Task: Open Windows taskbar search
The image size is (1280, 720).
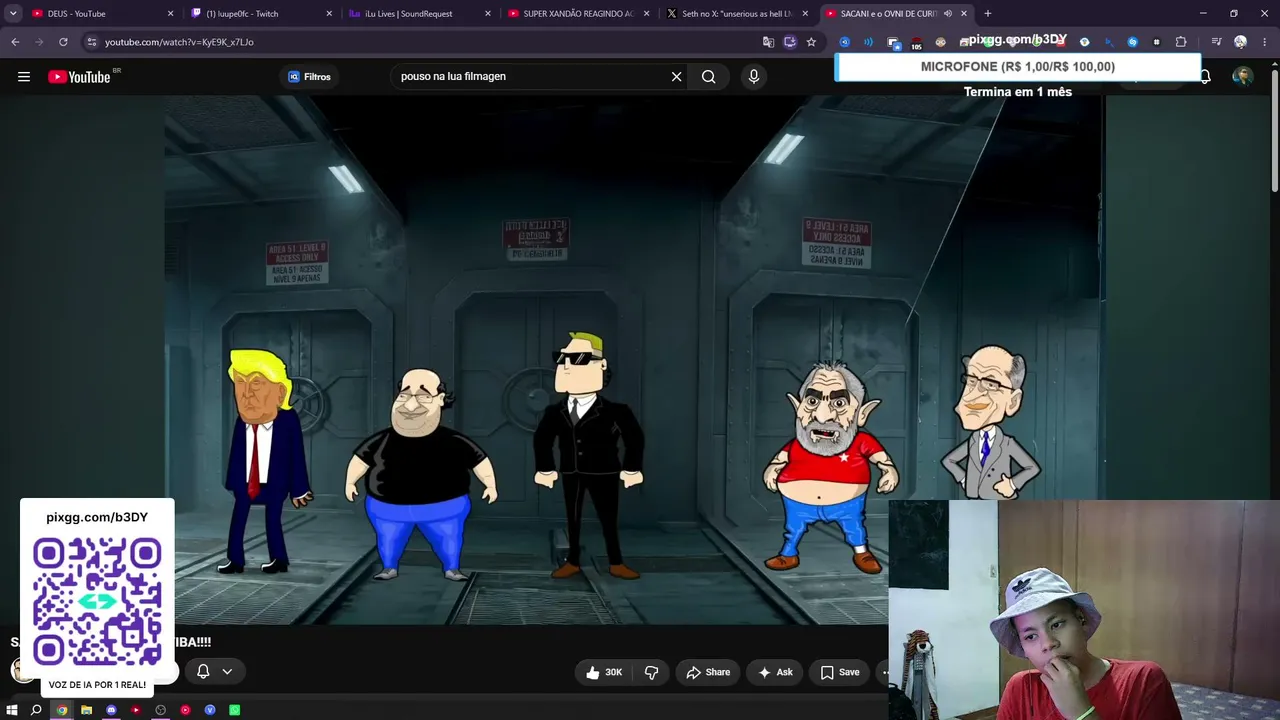Action: pyautogui.click(x=36, y=710)
